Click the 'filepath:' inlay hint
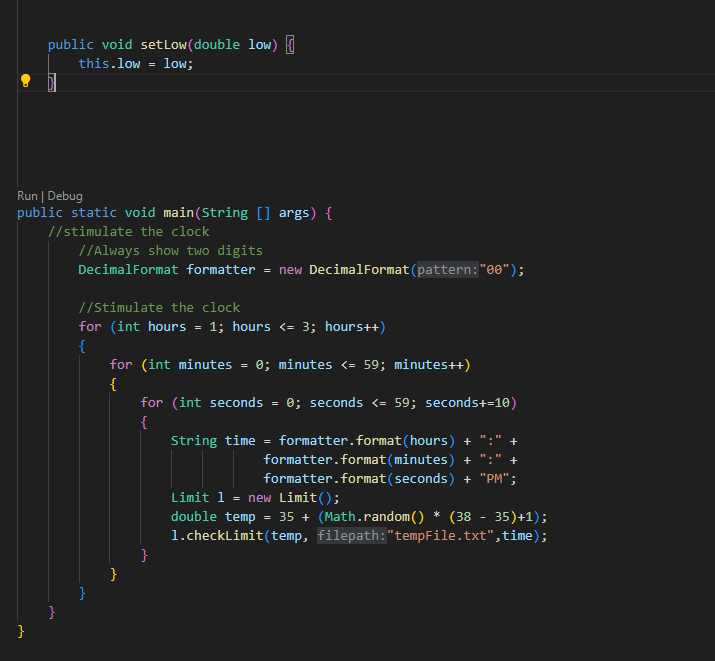Viewport: 715px width, 661px height. (x=352, y=536)
